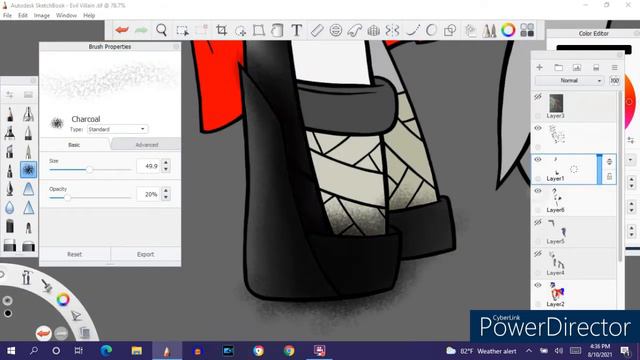This screenshot has height=360, width=640.
Task: Toggle the Brush Palette icon in toolbar
Action: 489,30
